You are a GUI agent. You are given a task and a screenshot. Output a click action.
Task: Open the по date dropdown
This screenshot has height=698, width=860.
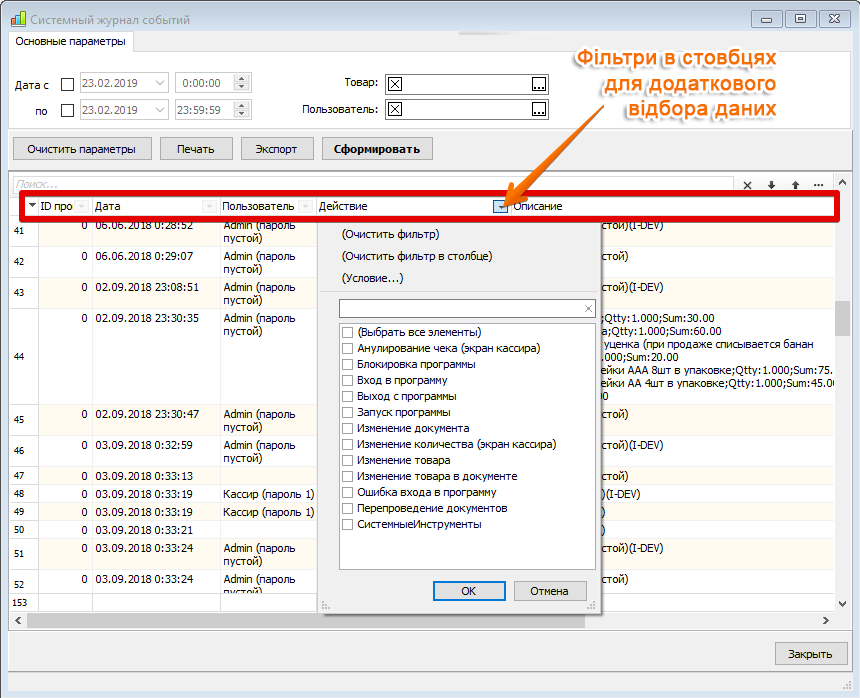pos(160,110)
